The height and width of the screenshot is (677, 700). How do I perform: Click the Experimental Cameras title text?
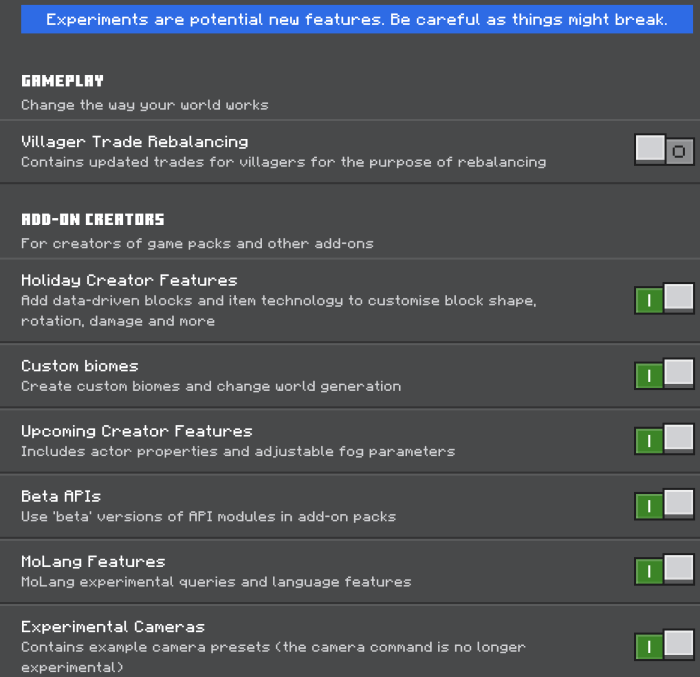(113, 627)
